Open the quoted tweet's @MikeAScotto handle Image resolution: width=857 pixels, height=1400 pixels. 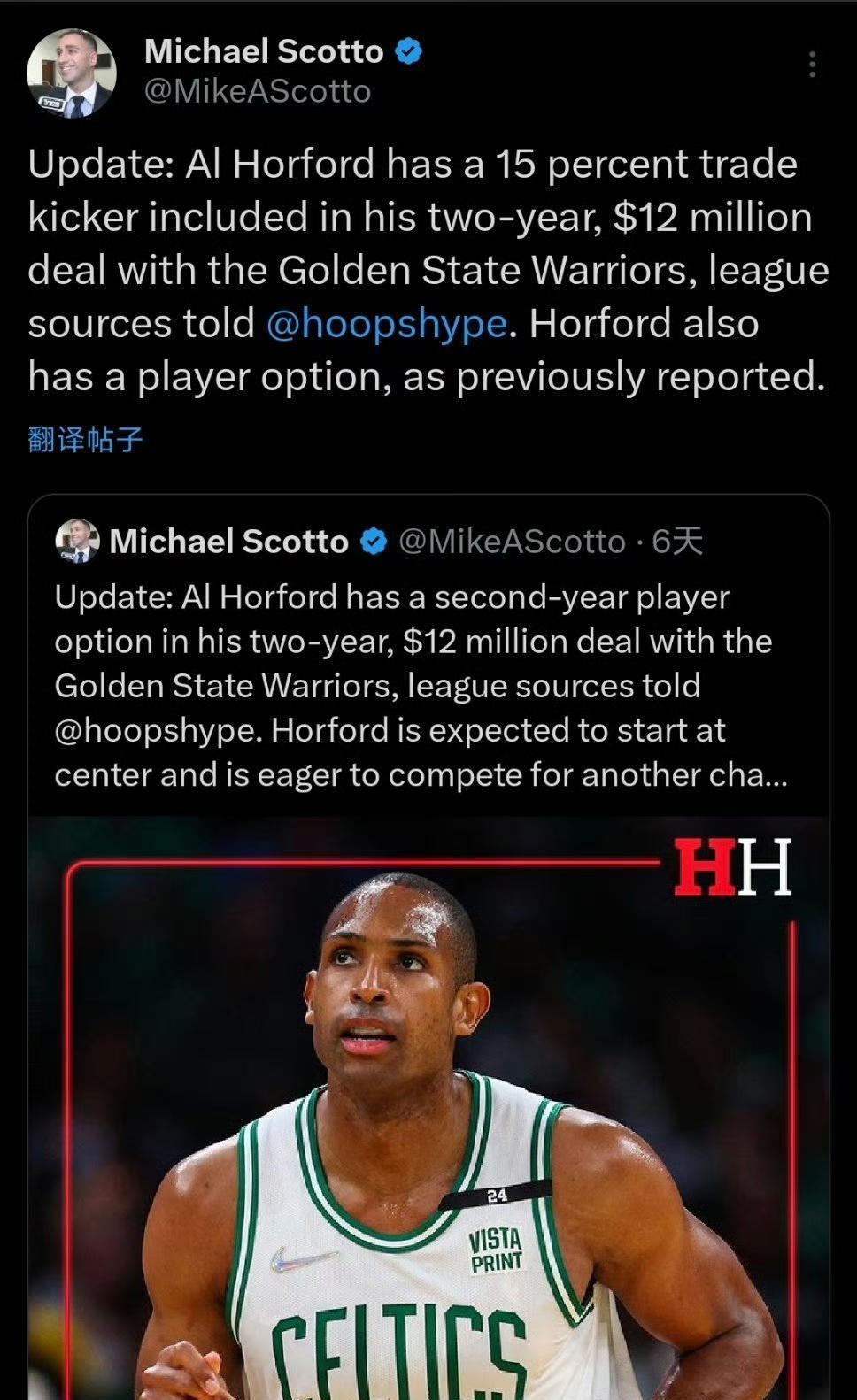(513, 542)
